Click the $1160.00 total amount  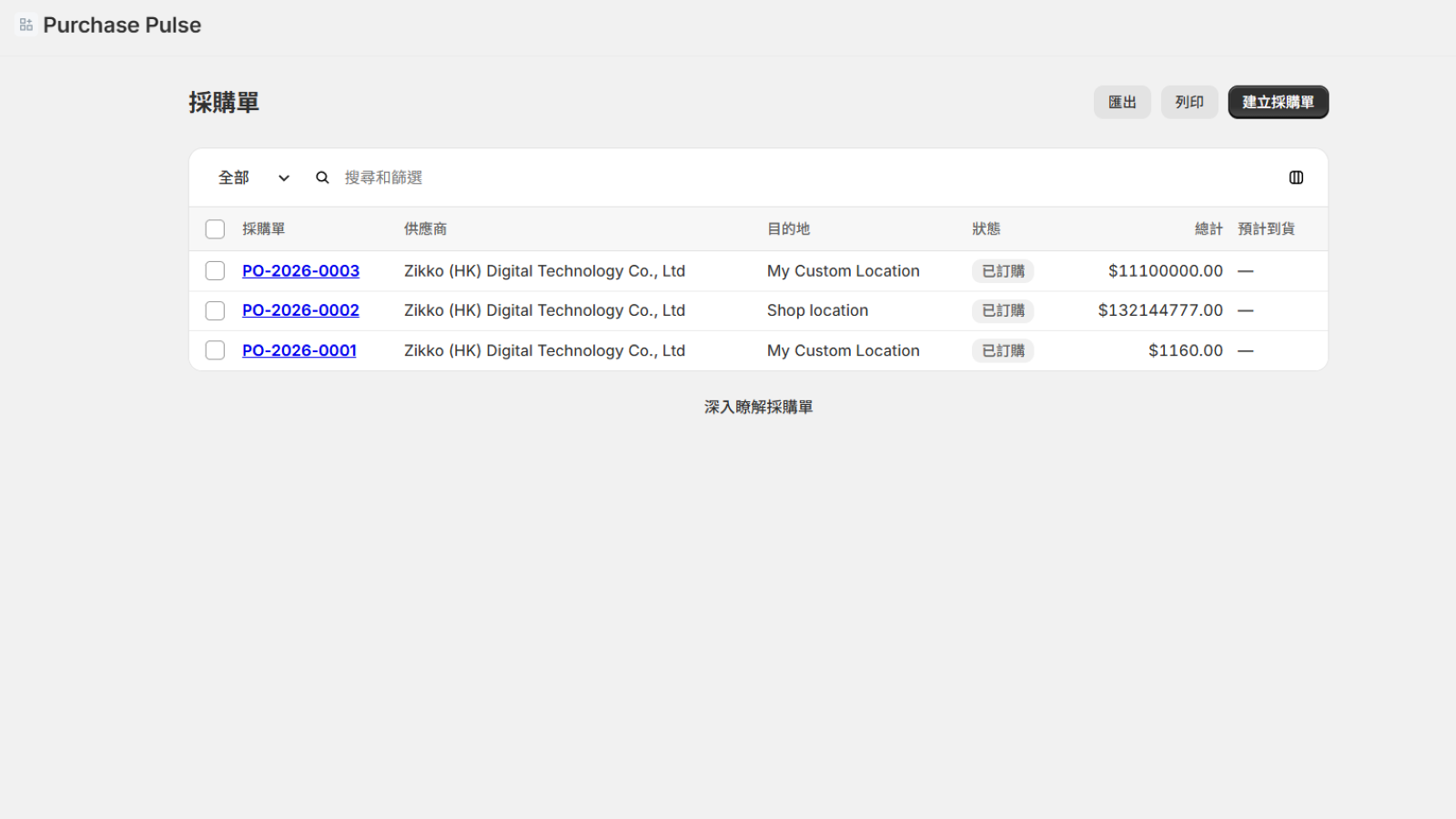[1186, 350]
